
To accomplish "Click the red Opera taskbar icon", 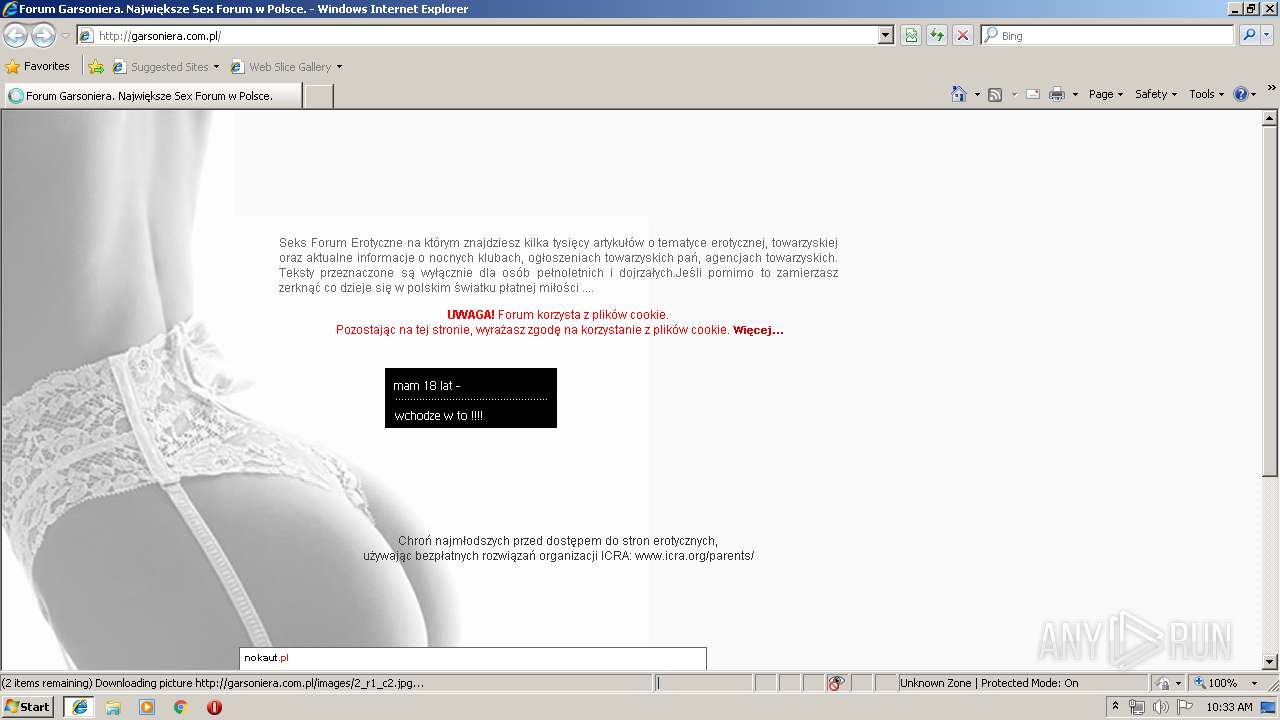I will coord(214,707).
